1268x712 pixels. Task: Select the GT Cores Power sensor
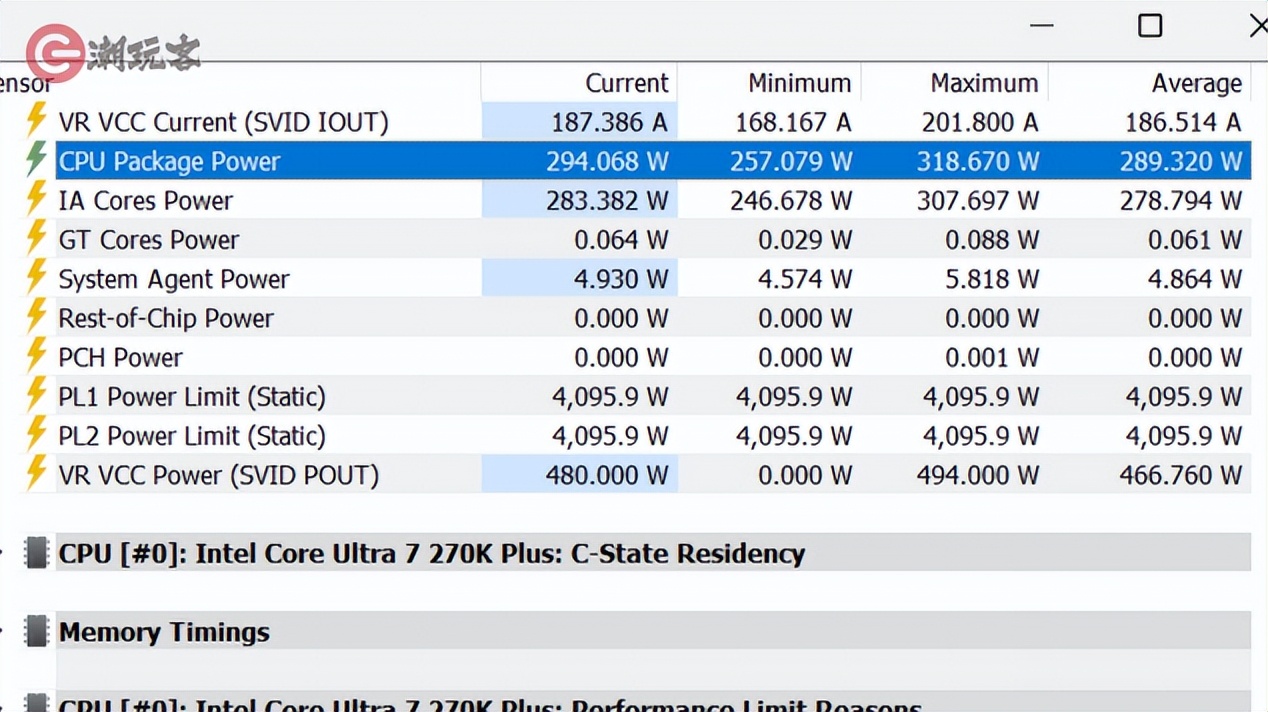click(x=148, y=240)
